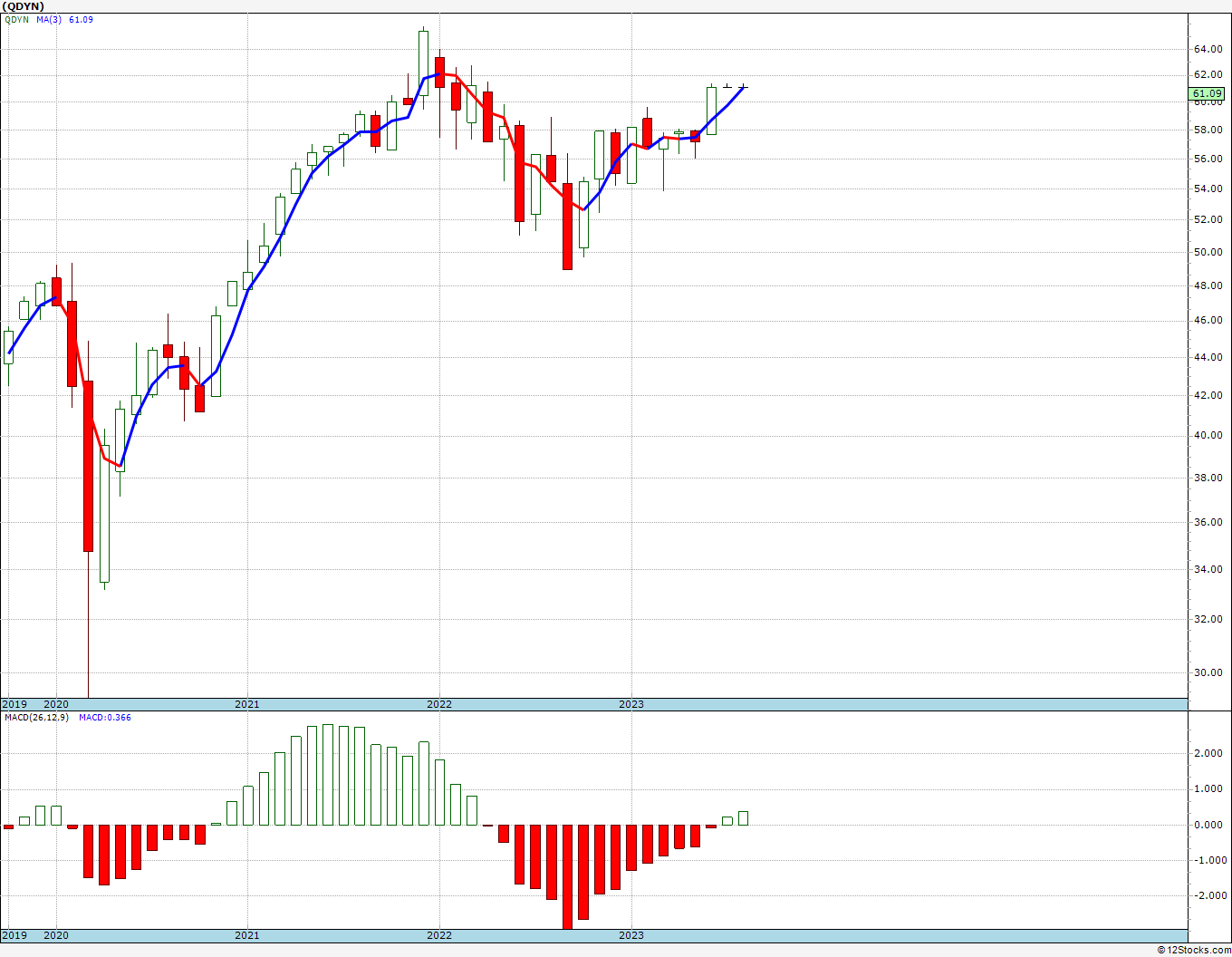Select the 48.00 price axis label

(x=1208, y=285)
